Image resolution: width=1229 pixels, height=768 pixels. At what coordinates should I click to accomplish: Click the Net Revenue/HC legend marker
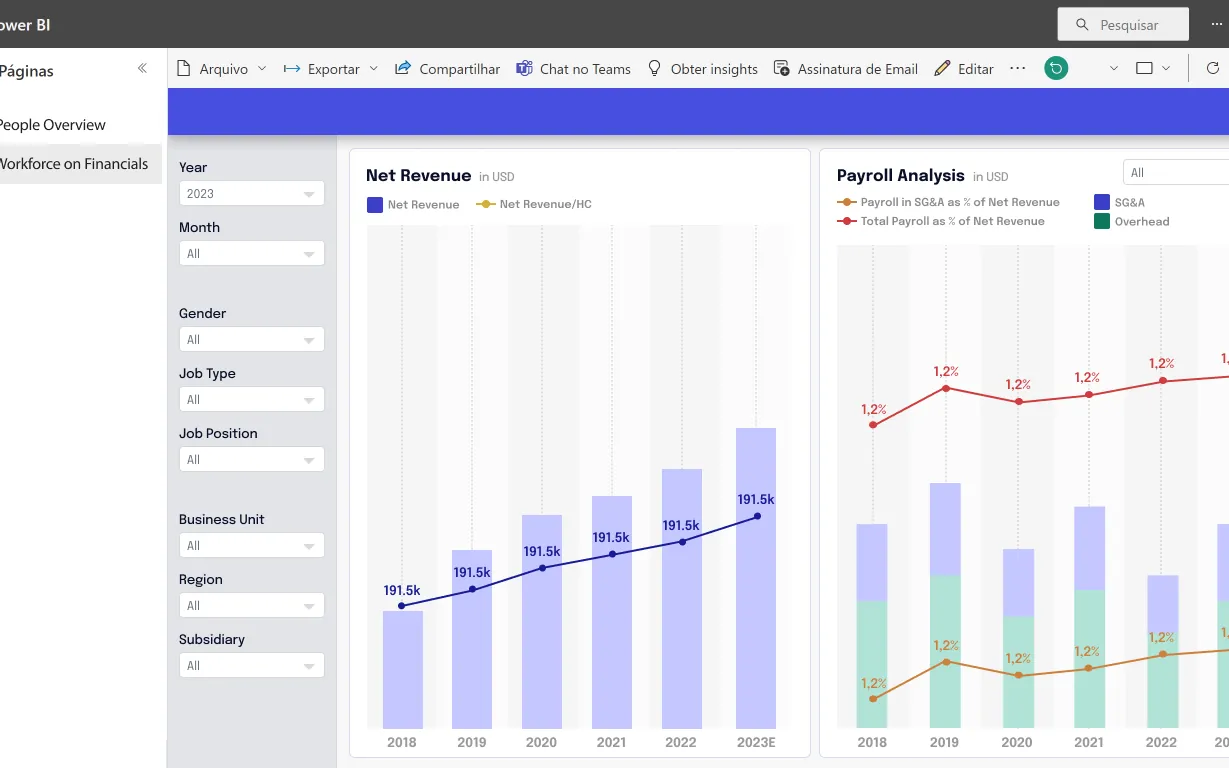click(485, 205)
